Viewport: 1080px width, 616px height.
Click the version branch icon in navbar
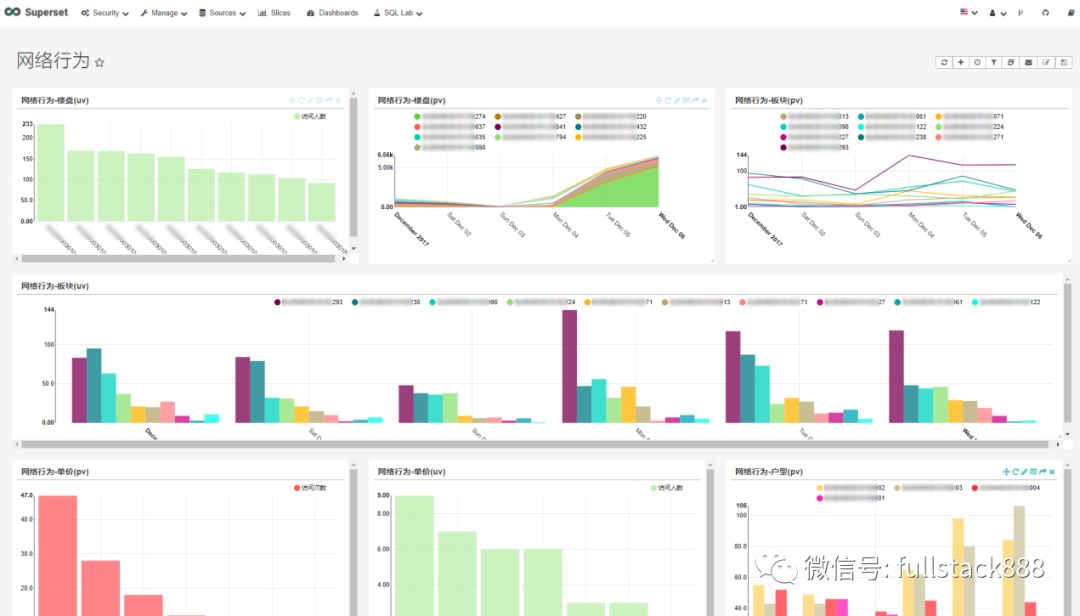tap(1021, 12)
